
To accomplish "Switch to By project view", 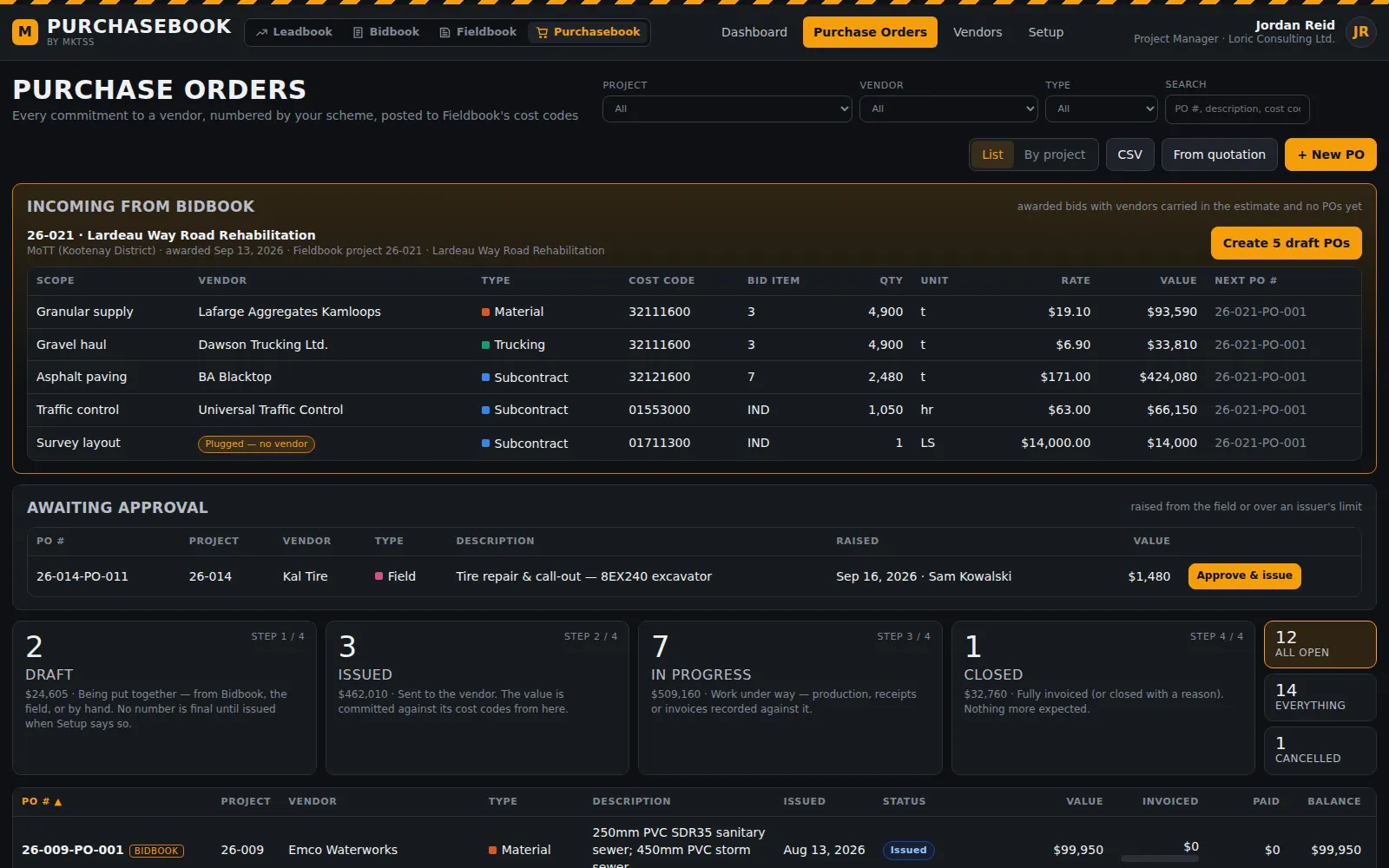I will click(x=1054, y=155).
